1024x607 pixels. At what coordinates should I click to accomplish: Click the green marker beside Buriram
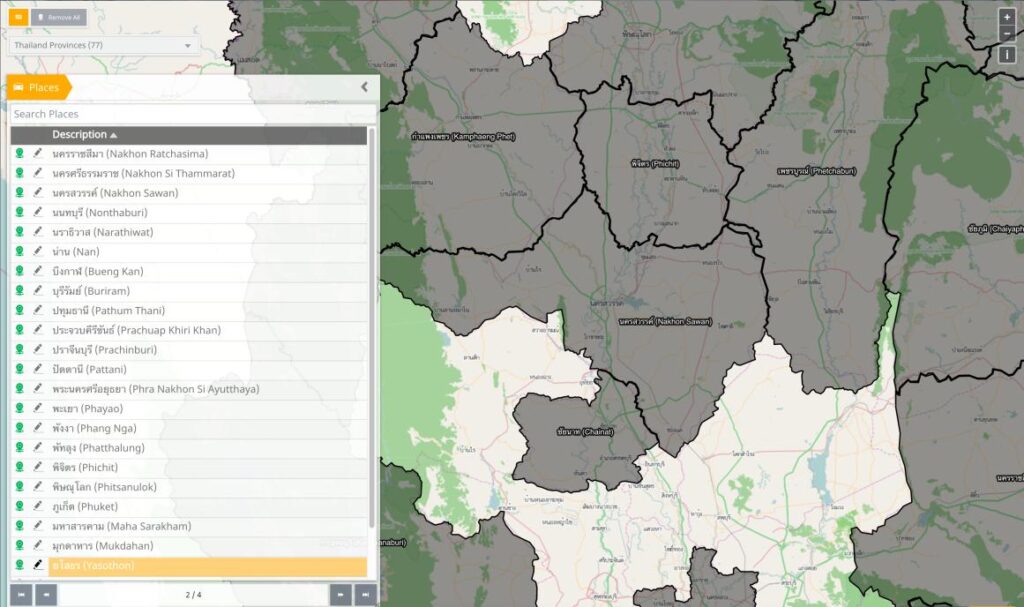[x=20, y=291]
